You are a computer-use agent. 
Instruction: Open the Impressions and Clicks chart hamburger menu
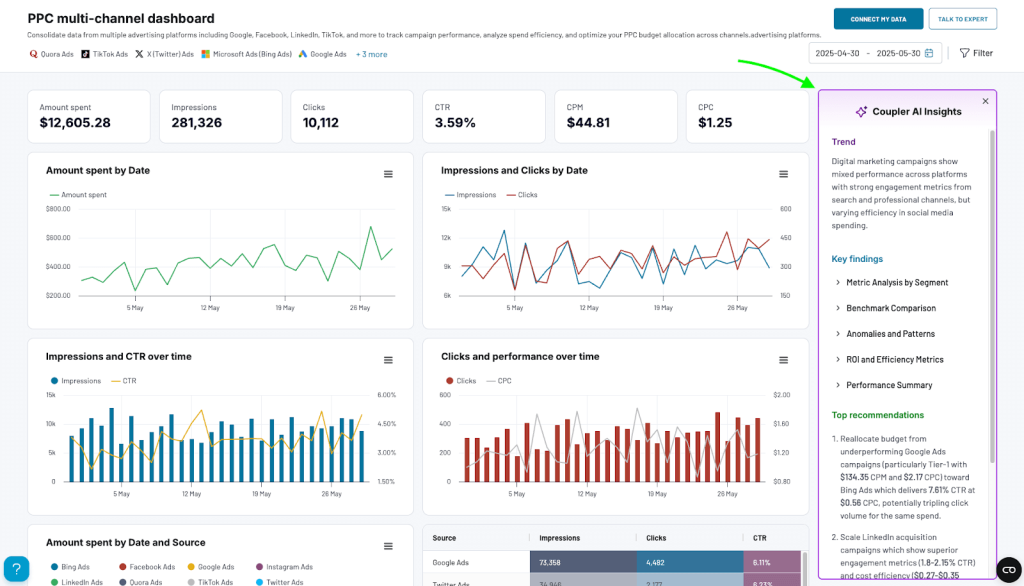(783, 174)
